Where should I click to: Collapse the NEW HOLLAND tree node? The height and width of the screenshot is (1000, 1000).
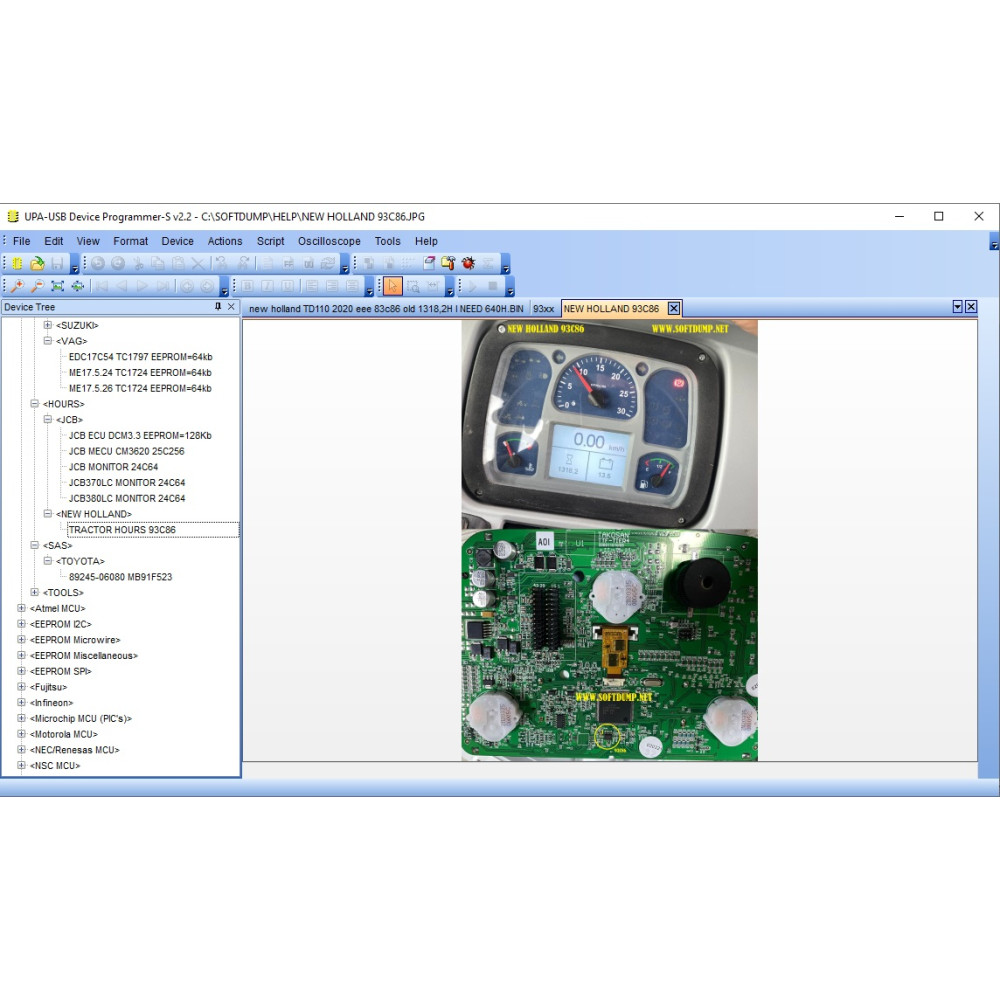click(48, 514)
